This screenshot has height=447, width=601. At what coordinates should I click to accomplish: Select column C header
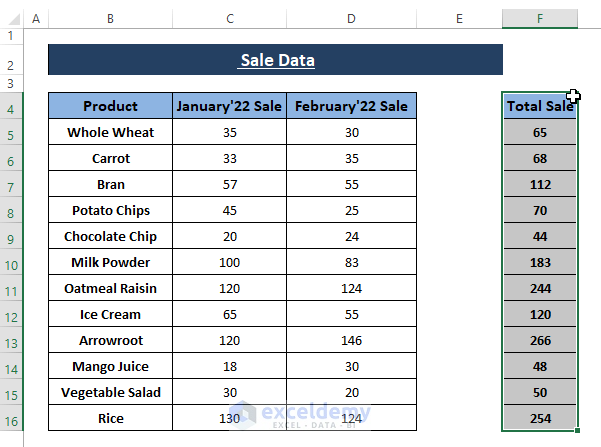(x=229, y=19)
